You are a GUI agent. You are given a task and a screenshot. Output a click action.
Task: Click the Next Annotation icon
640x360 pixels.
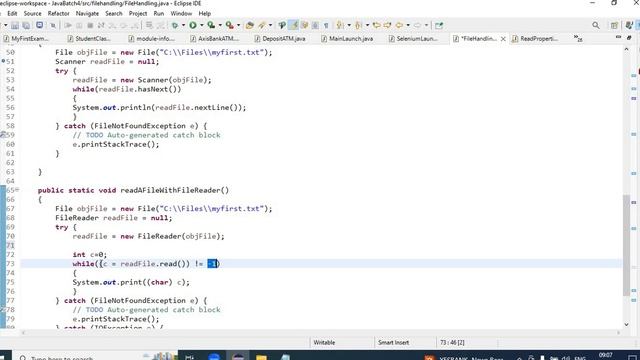tap(340, 25)
